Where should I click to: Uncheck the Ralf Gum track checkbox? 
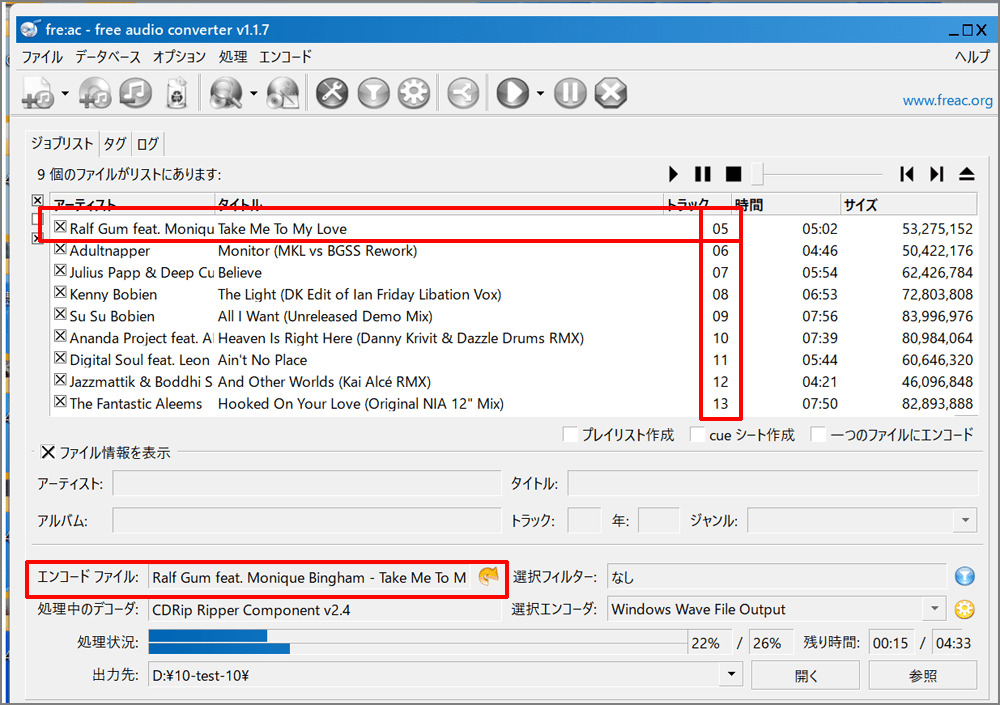click(x=60, y=226)
